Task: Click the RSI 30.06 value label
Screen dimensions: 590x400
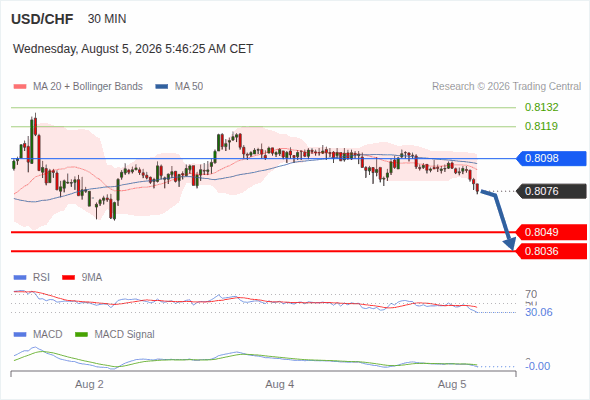Action: 539,312
